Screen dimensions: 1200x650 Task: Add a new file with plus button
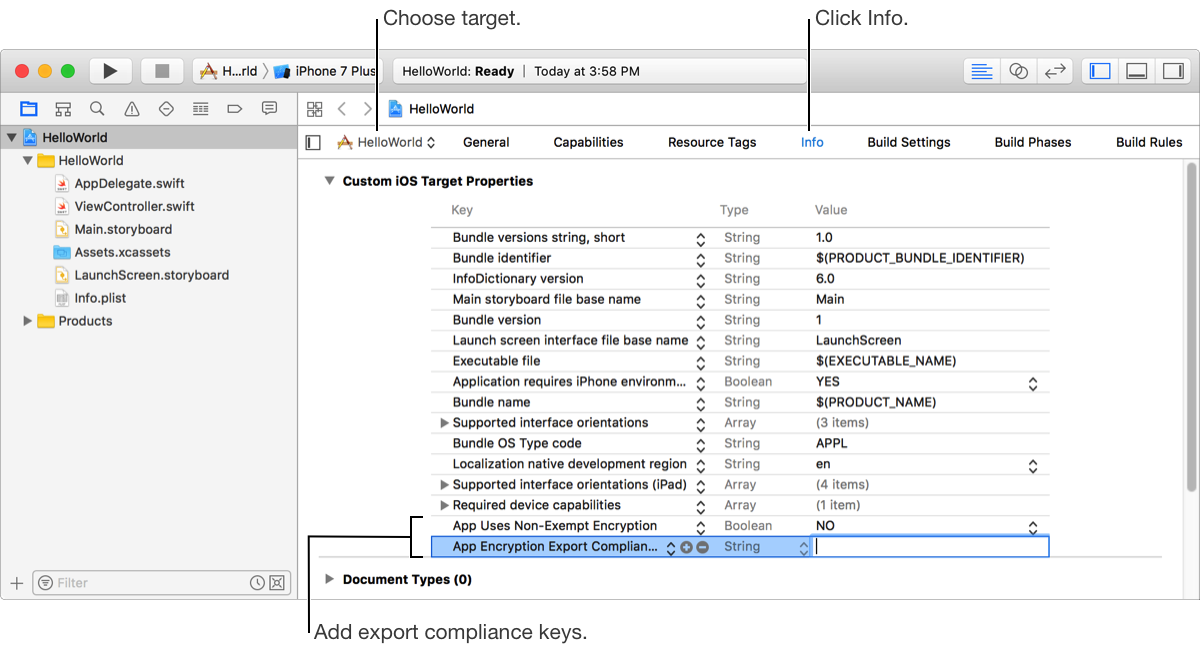click(x=16, y=583)
